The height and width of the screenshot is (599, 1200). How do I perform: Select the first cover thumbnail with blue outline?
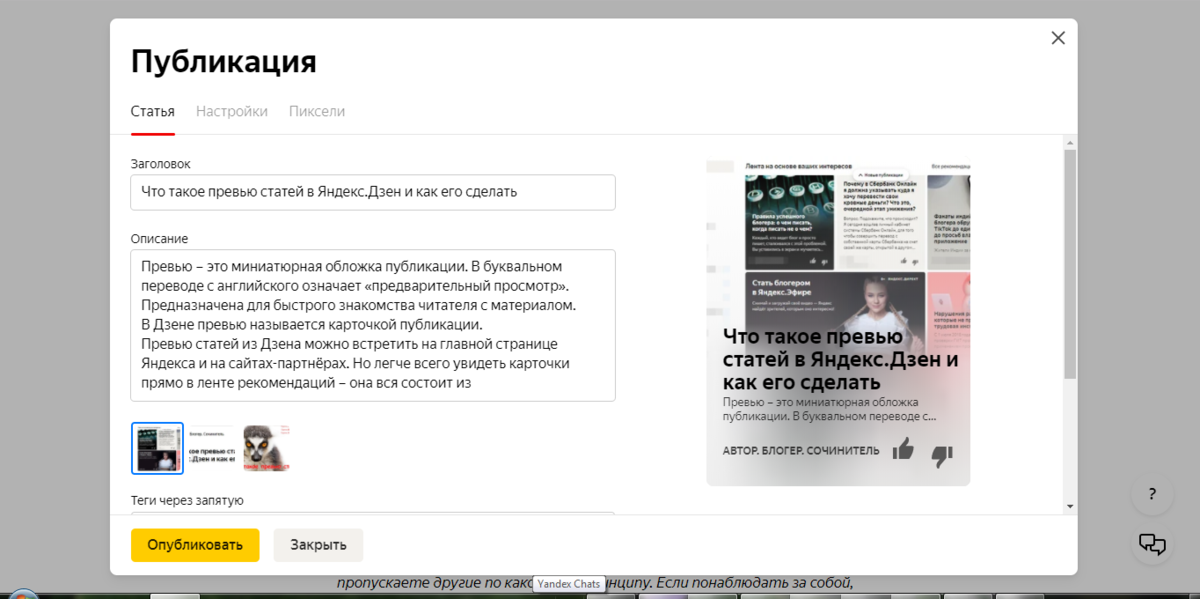pyautogui.click(x=157, y=448)
